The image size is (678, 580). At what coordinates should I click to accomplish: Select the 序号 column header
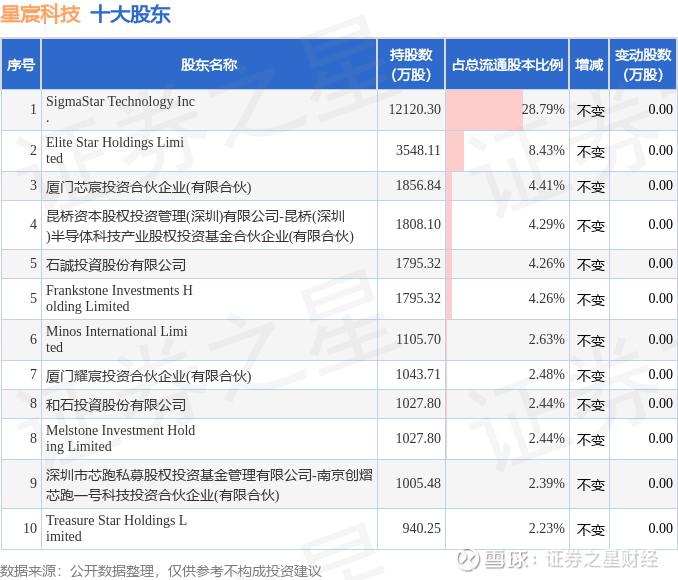click(21, 64)
